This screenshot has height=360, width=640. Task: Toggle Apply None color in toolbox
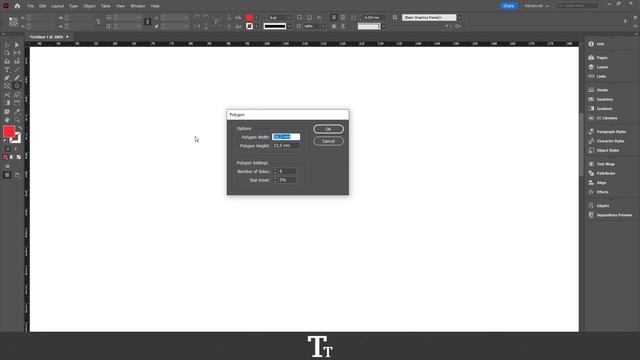[x=19, y=157]
